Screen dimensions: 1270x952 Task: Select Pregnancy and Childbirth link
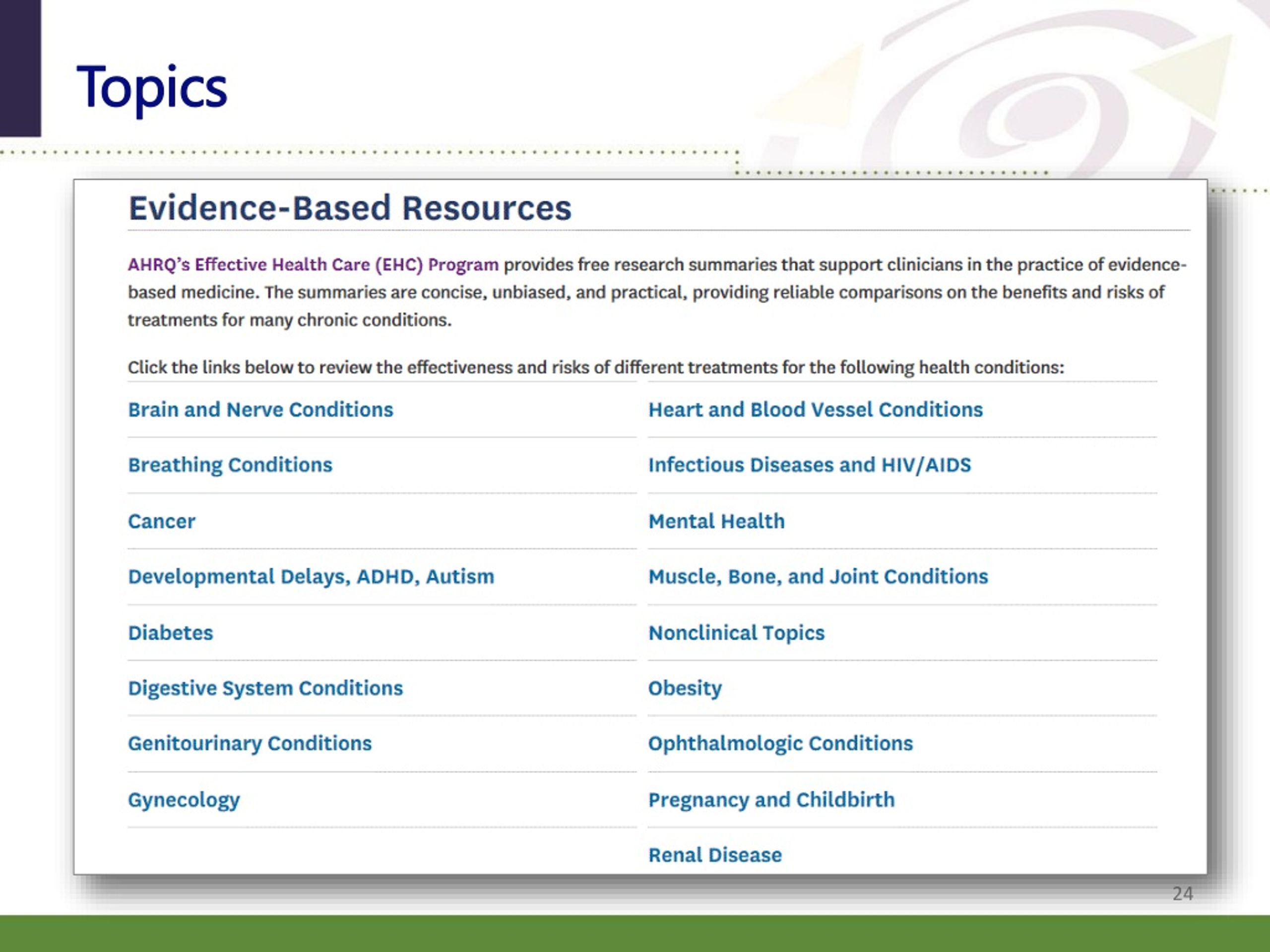click(x=771, y=800)
